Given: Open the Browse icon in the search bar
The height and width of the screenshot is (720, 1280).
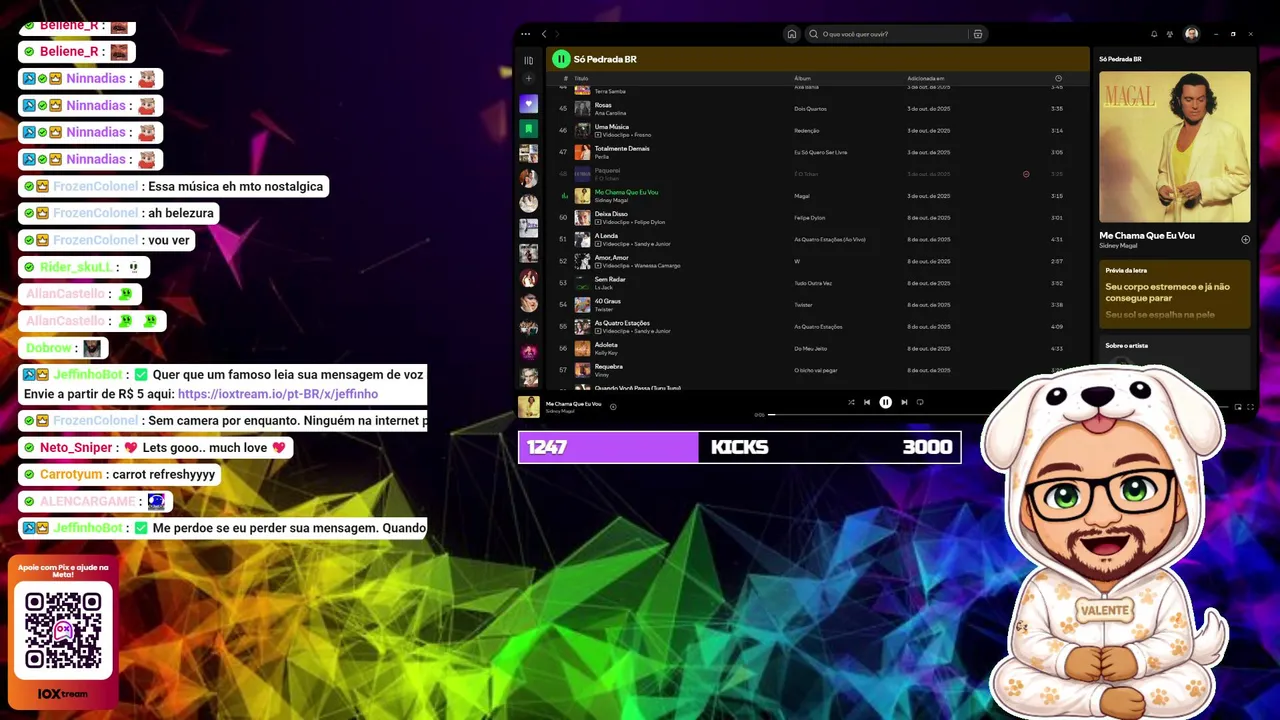Looking at the screenshot, I should pyautogui.click(x=978, y=34).
